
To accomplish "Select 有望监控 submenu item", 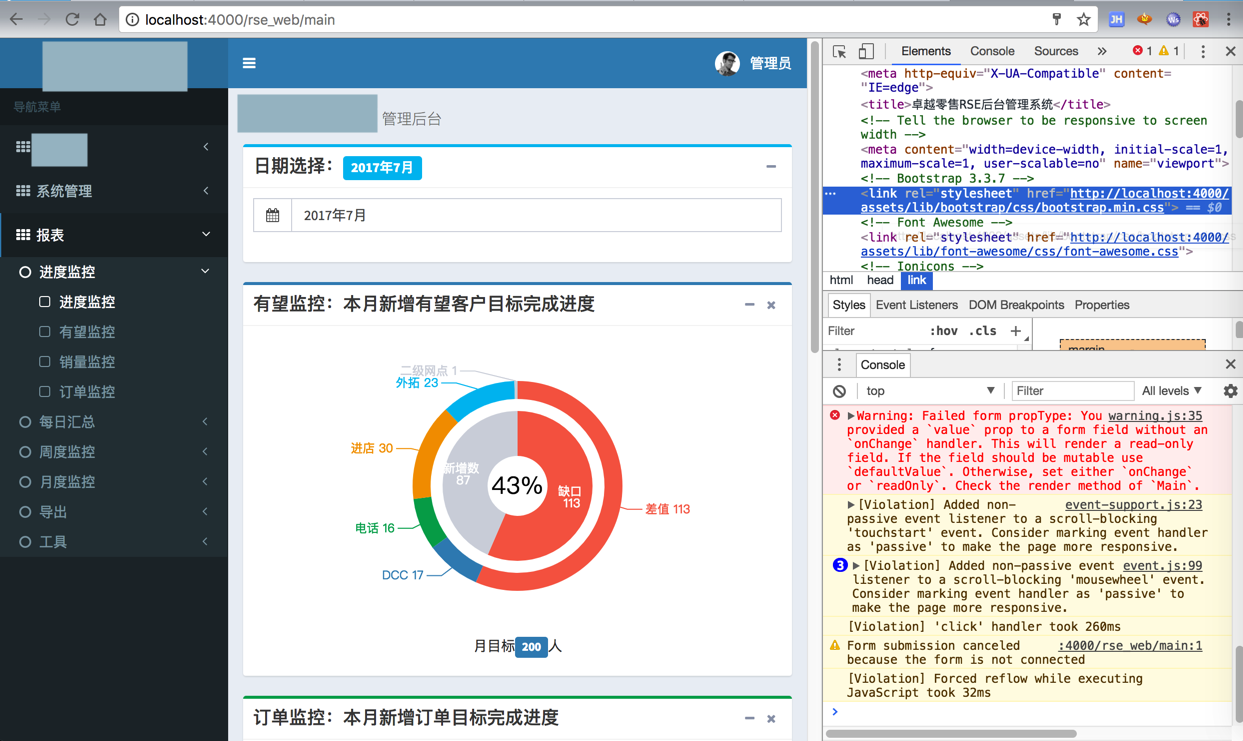I will click(77, 332).
